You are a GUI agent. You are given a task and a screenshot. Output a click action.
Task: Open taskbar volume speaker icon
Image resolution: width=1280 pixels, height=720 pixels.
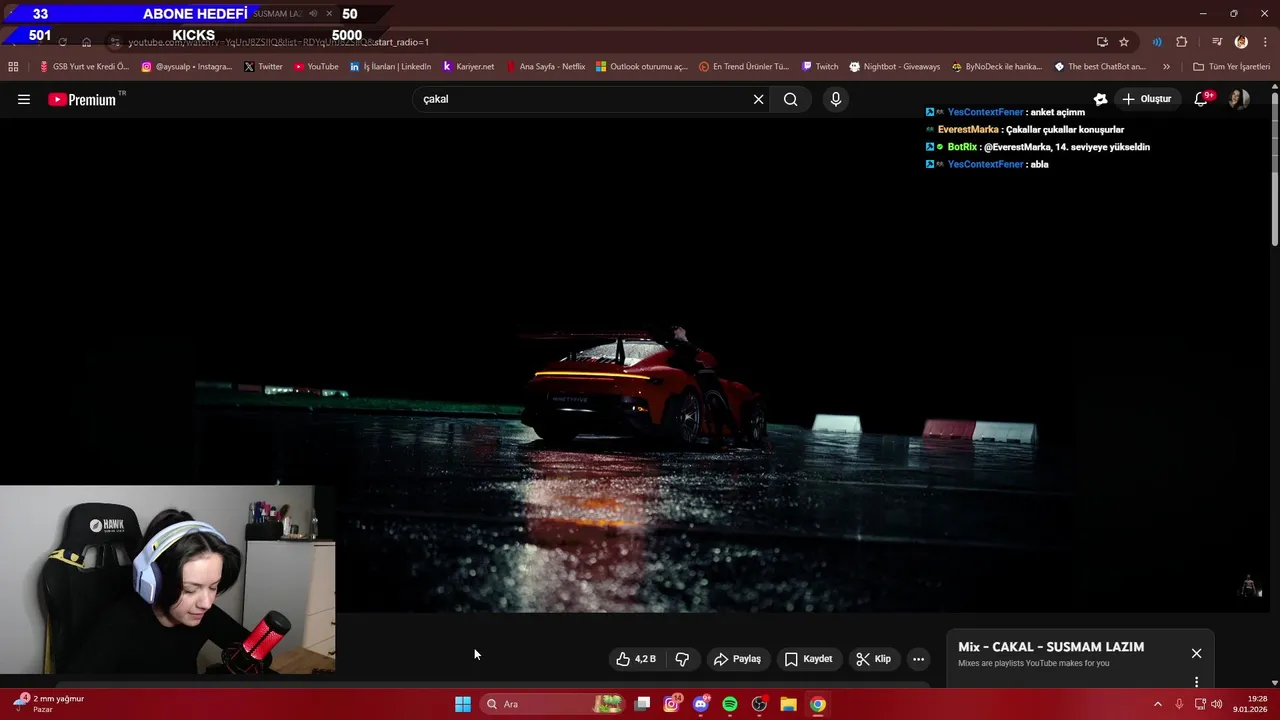[1216, 704]
